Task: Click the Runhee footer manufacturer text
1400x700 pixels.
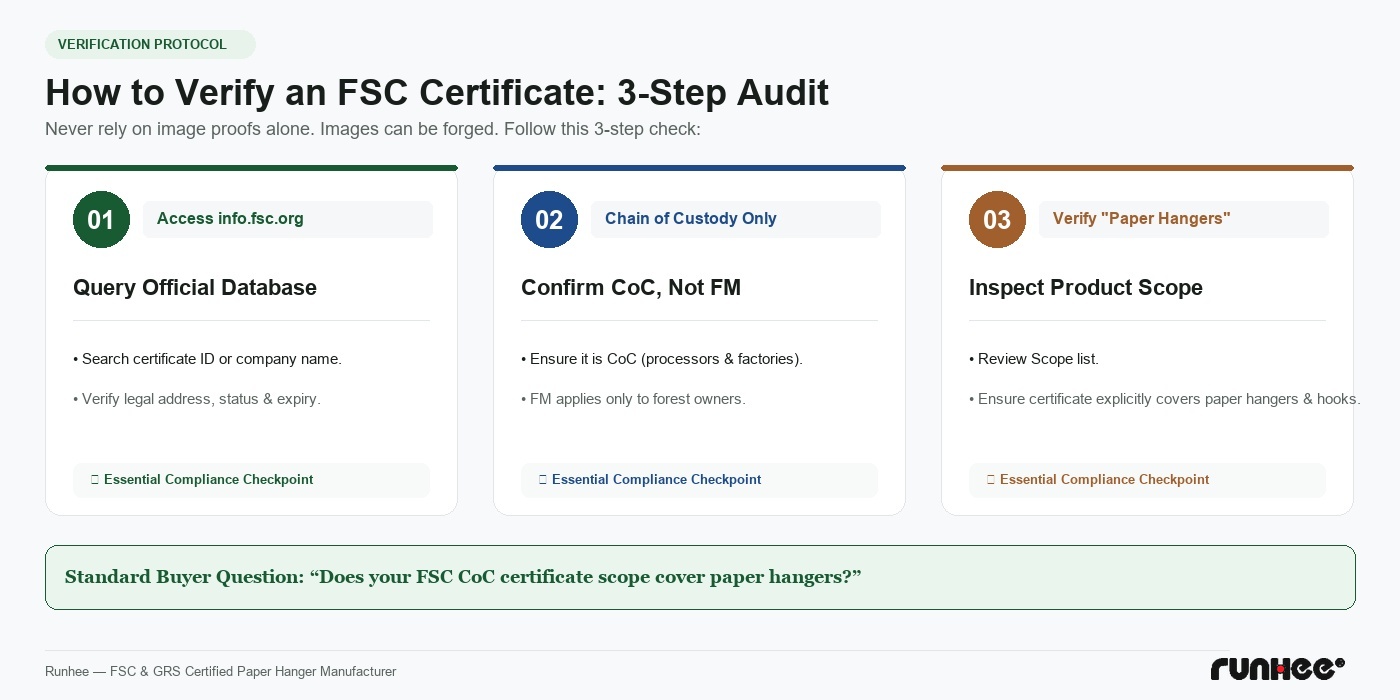Action: (221, 672)
